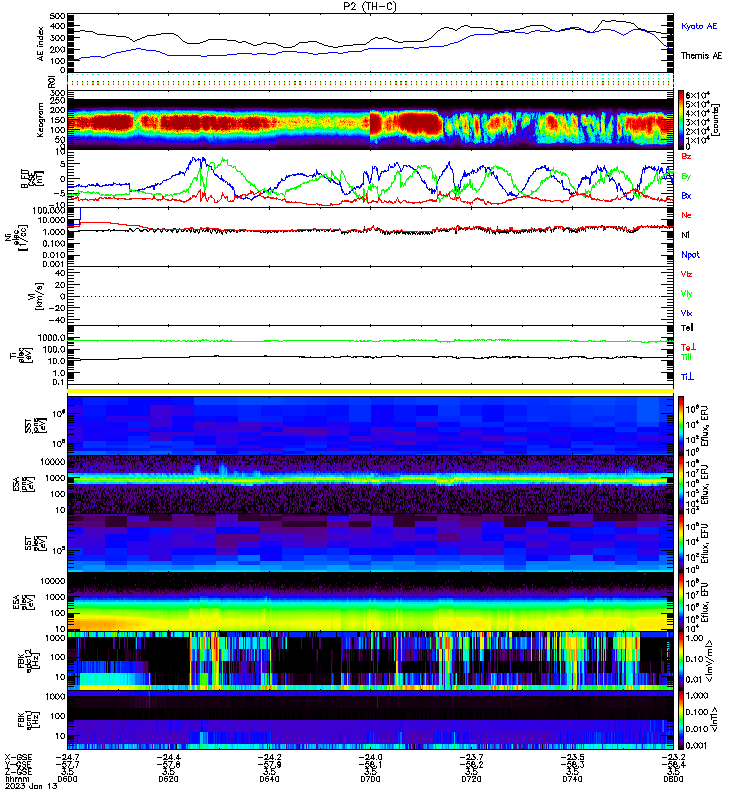Click inside the FBK scm1 spectrogram panel
Screen dimensions: 750x800
point(370,720)
